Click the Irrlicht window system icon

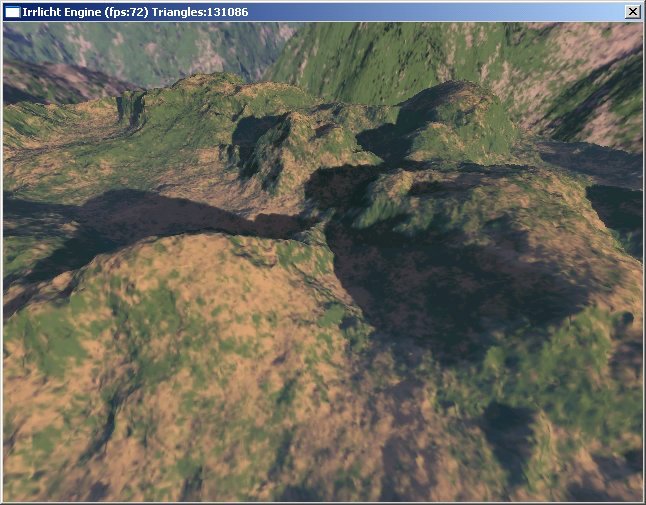point(12,11)
